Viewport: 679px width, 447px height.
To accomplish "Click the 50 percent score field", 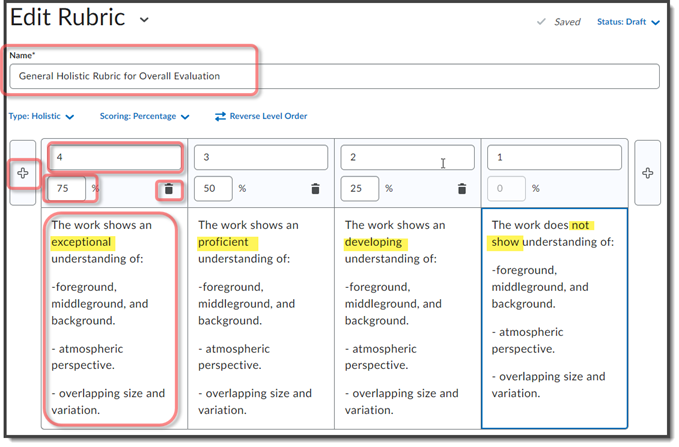I will (x=212, y=188).
